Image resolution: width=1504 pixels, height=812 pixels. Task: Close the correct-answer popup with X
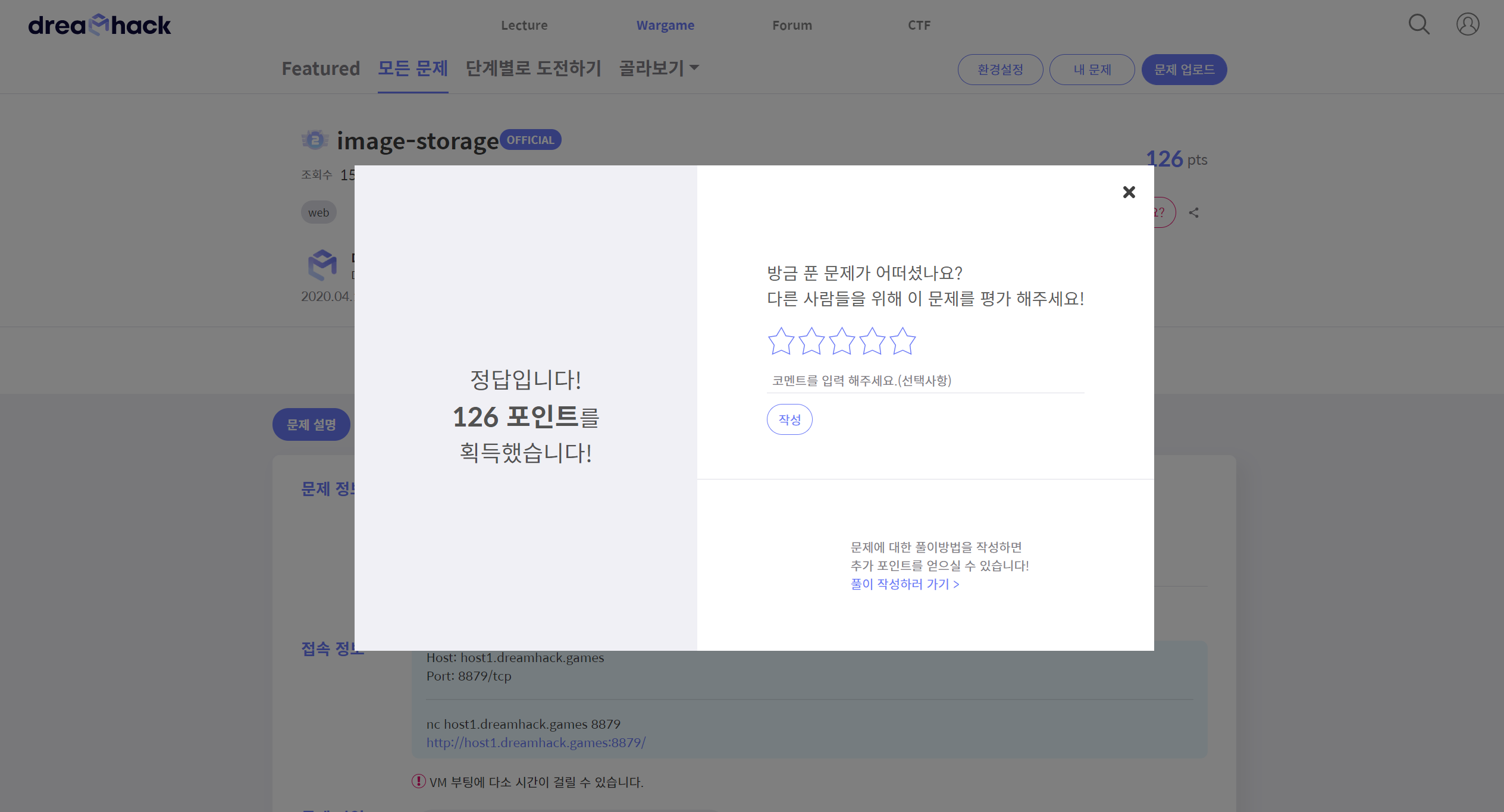[x=1129, y=192]
